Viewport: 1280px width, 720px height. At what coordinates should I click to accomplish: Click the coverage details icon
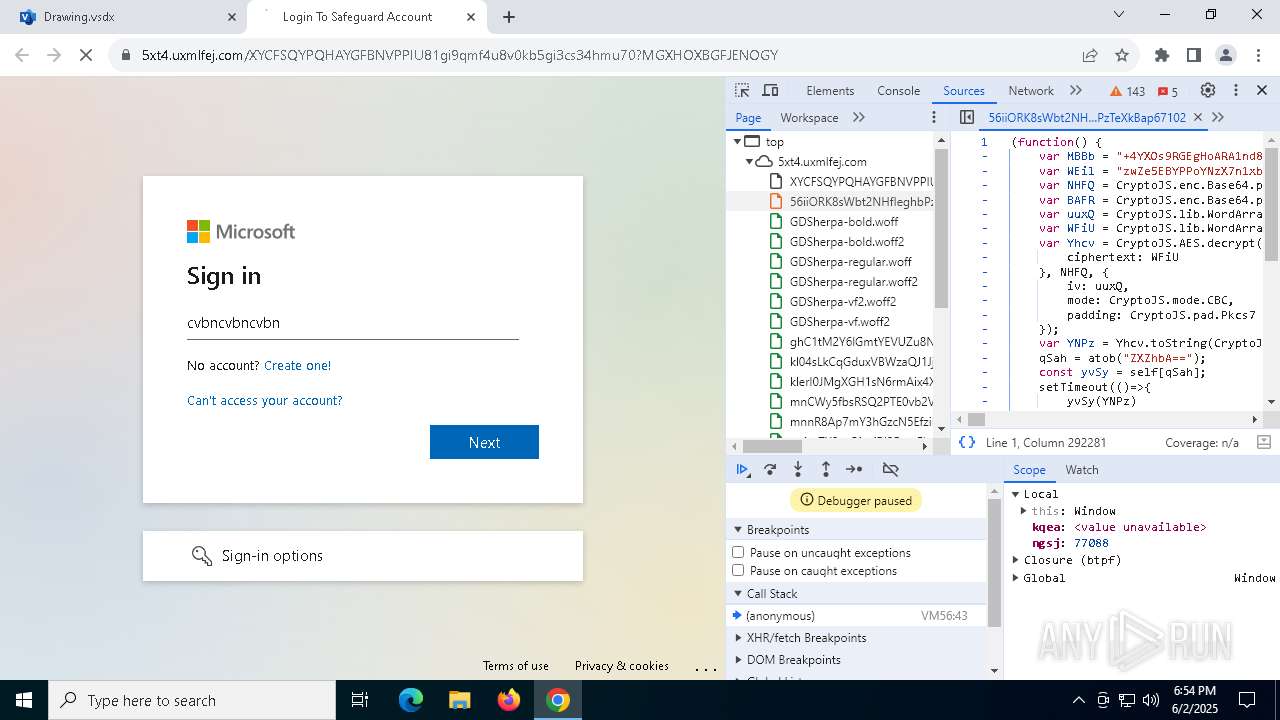click(1263, 442)
